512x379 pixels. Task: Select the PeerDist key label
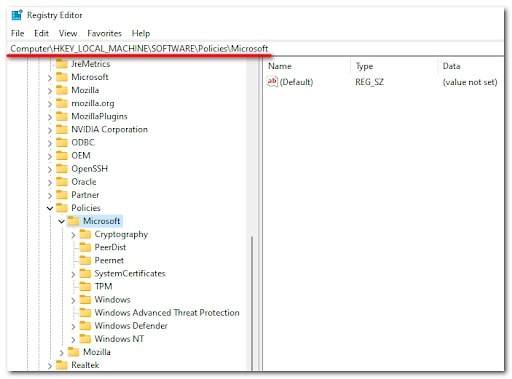tap(110, 247)
